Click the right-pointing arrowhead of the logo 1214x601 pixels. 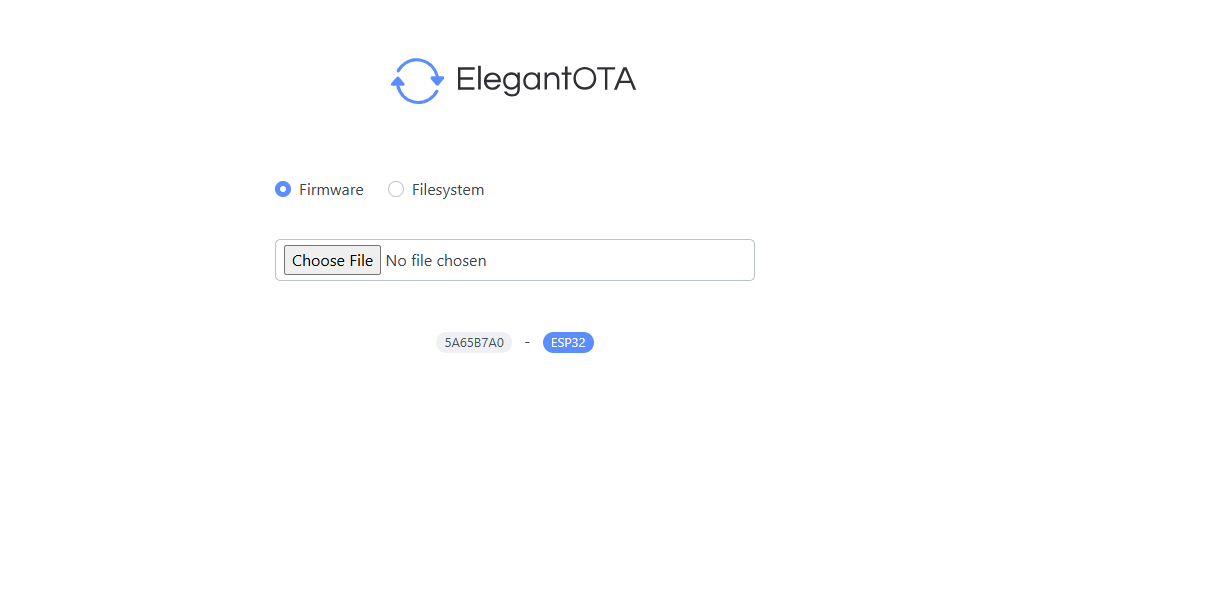point(436,79)
